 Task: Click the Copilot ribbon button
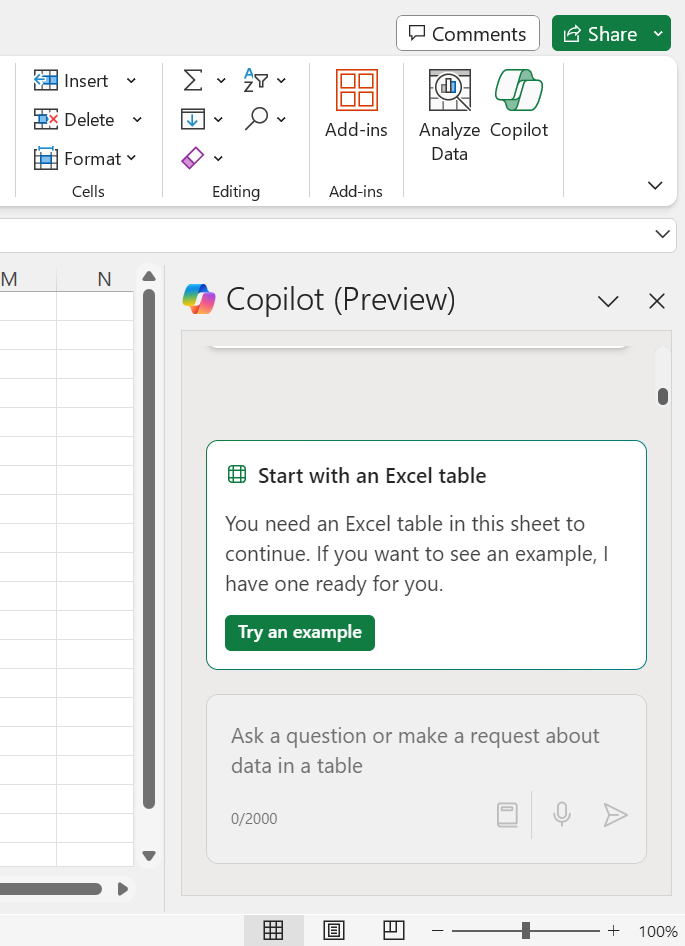tap(518, 104)
